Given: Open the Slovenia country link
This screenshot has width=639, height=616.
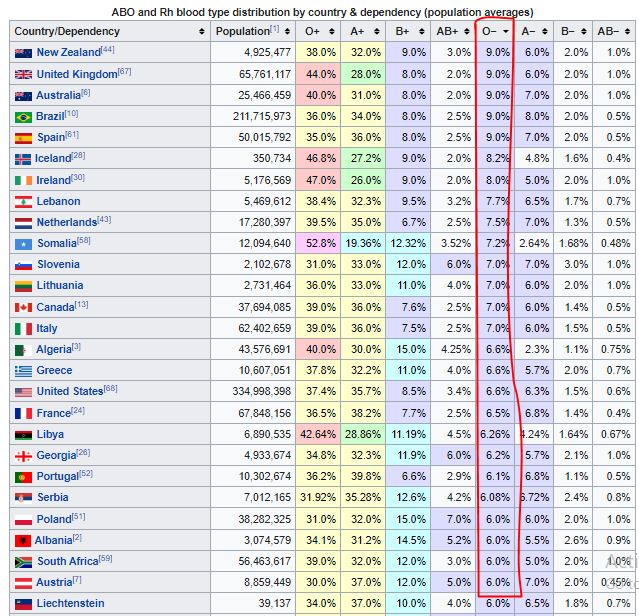Looking at the screenshot, I should pos(58,264).
